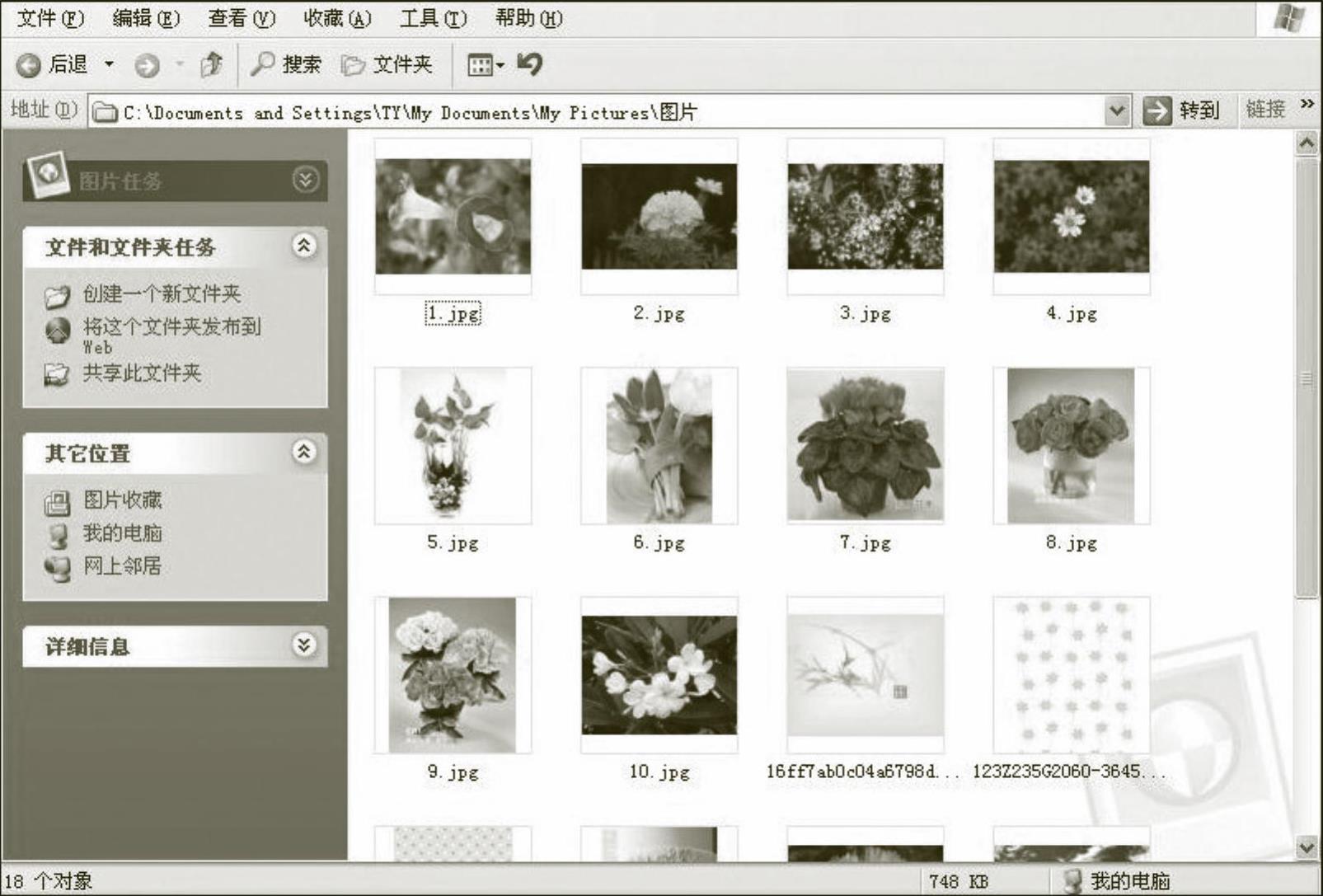The width and height of the screenshot is (1323, 896).
Task: Select the 123Z235G2060-3645... thumbnail
Action: [x=1072, y=675]
